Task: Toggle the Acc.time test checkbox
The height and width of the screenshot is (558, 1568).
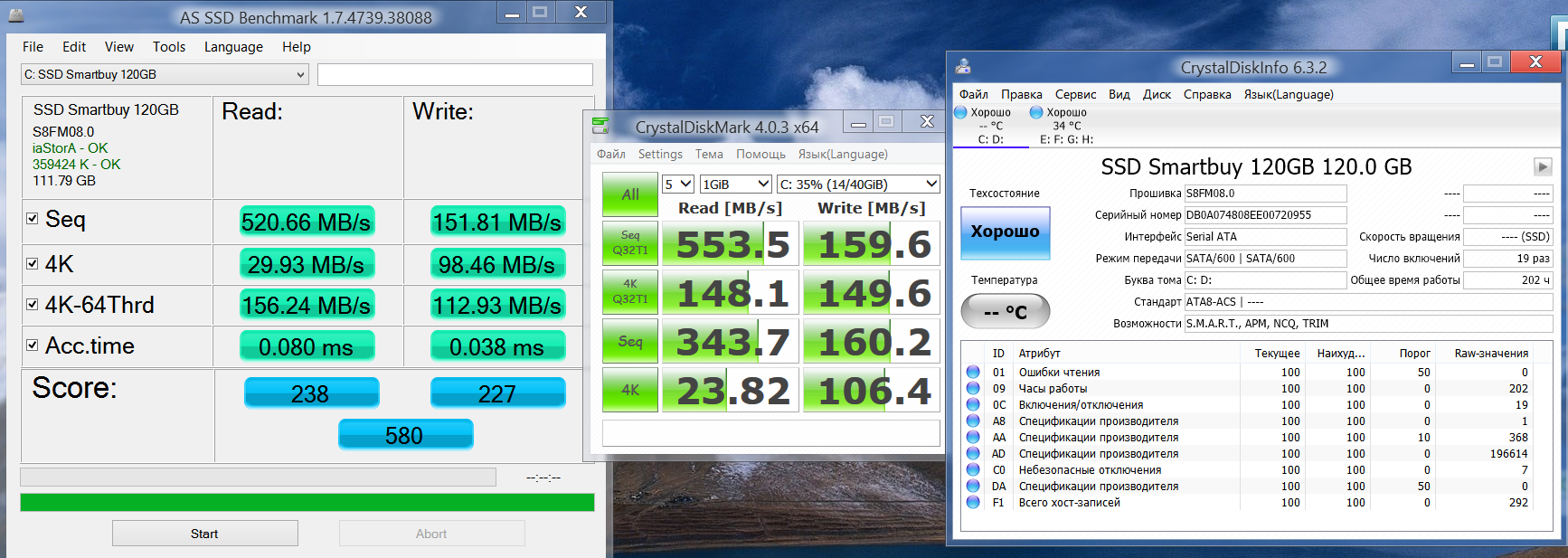Action: pyautogui.click(x=33, y=345)
